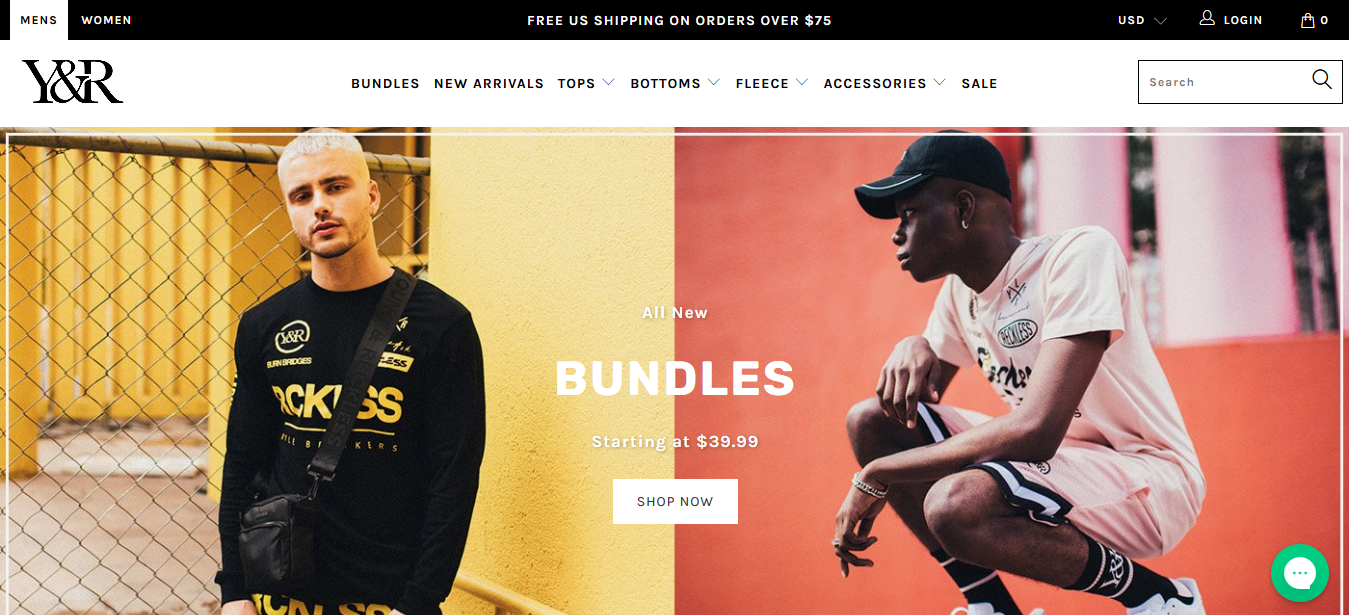The width and height of the screenshot is (1349, 615).
Task: Switch to the WOMEN tab
Action: coord(106,20)
